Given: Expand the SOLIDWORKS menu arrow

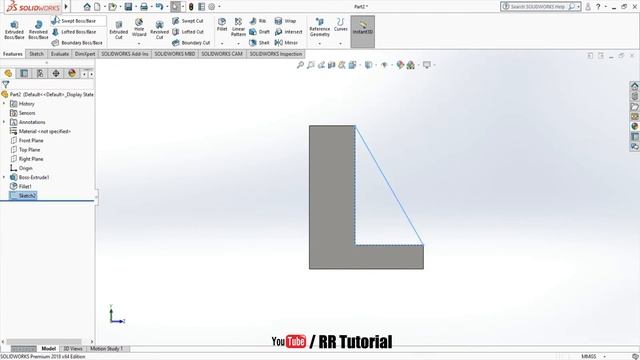Looking at the screenshot, I should pyautogui.click(x=66, y=7).
